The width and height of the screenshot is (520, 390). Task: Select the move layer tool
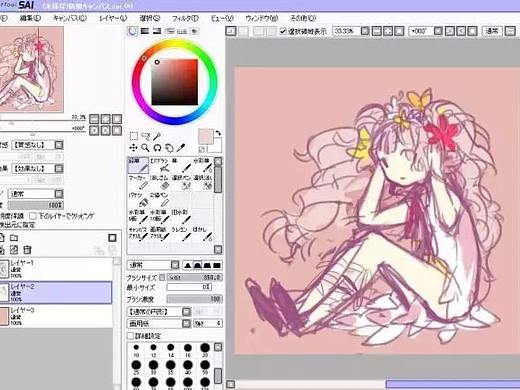[134, 148]
